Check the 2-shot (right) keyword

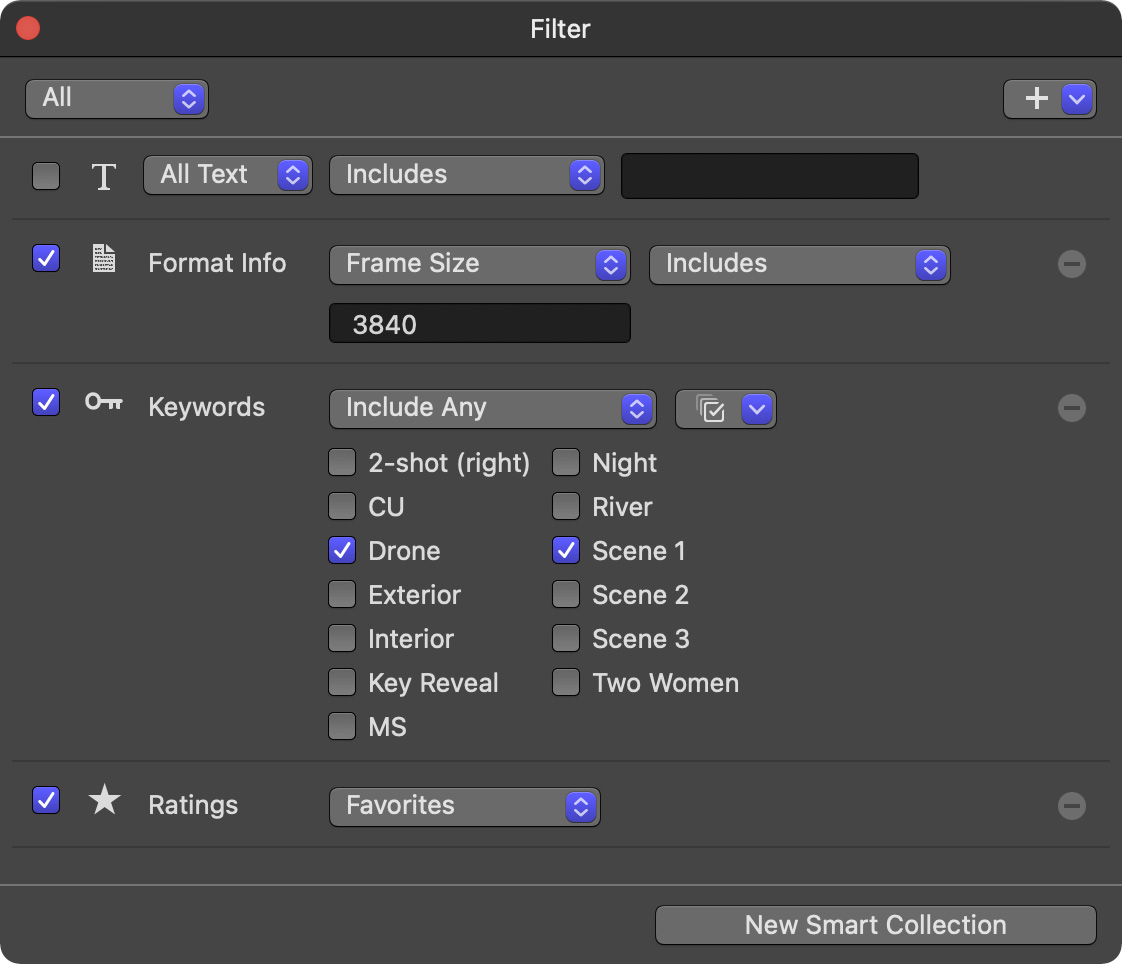pyautogui.click(x=342, y=462)
